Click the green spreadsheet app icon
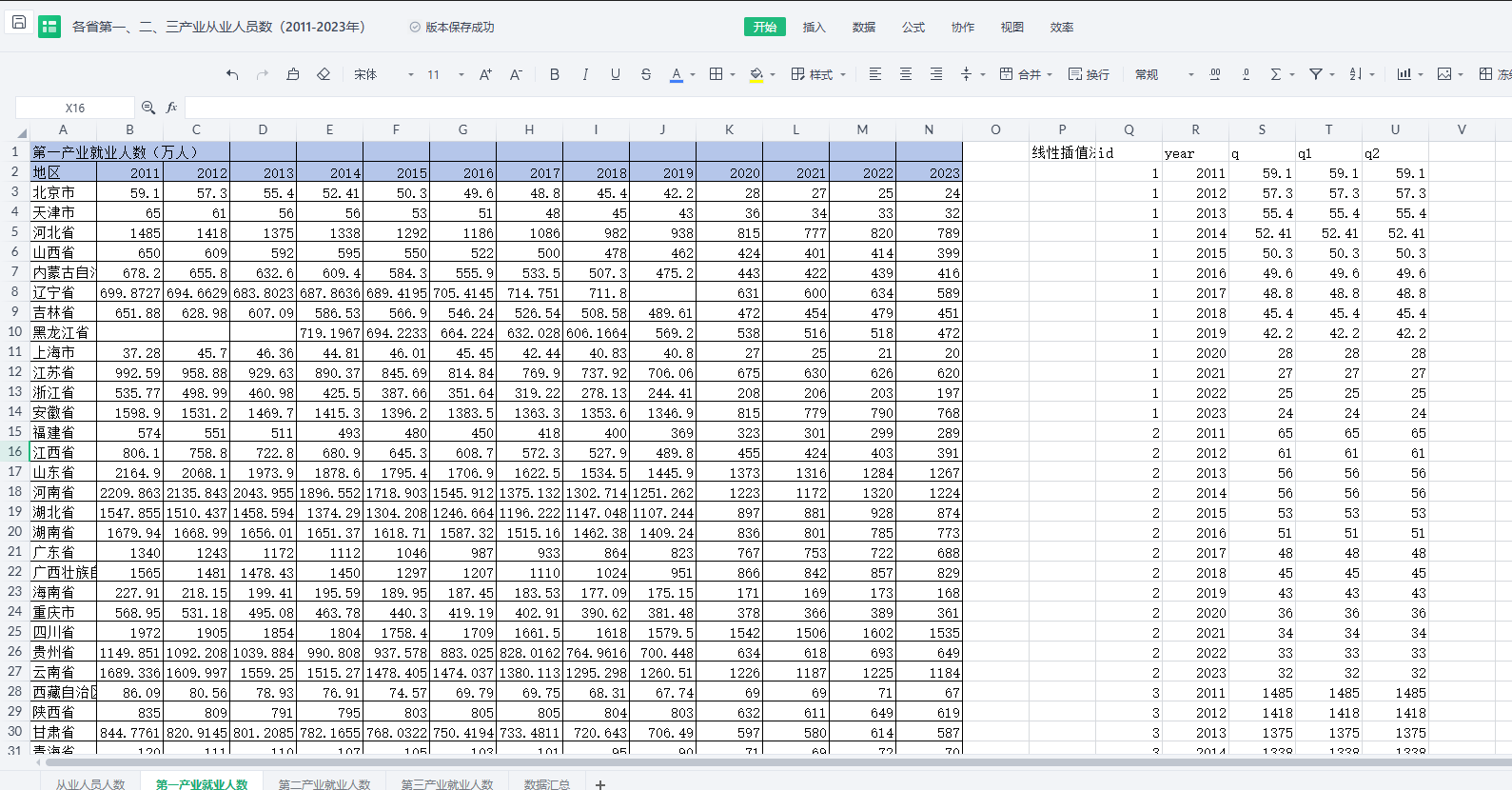This screenshot has height=790, width=1512. (x=49, y=27)
